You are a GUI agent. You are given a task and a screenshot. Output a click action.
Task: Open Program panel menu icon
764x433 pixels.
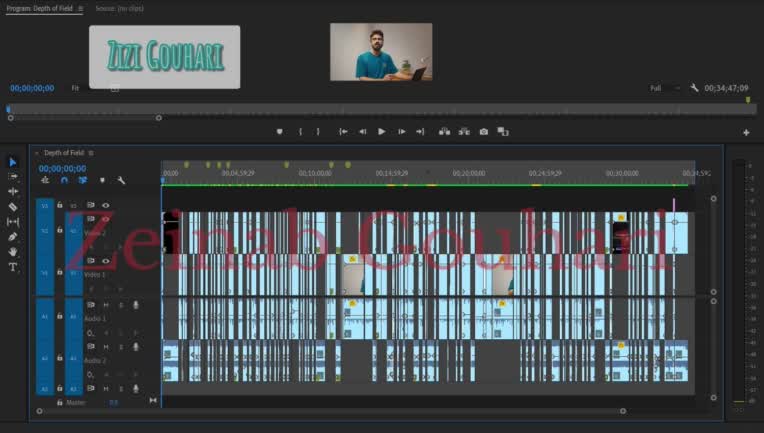coord(80,8)
